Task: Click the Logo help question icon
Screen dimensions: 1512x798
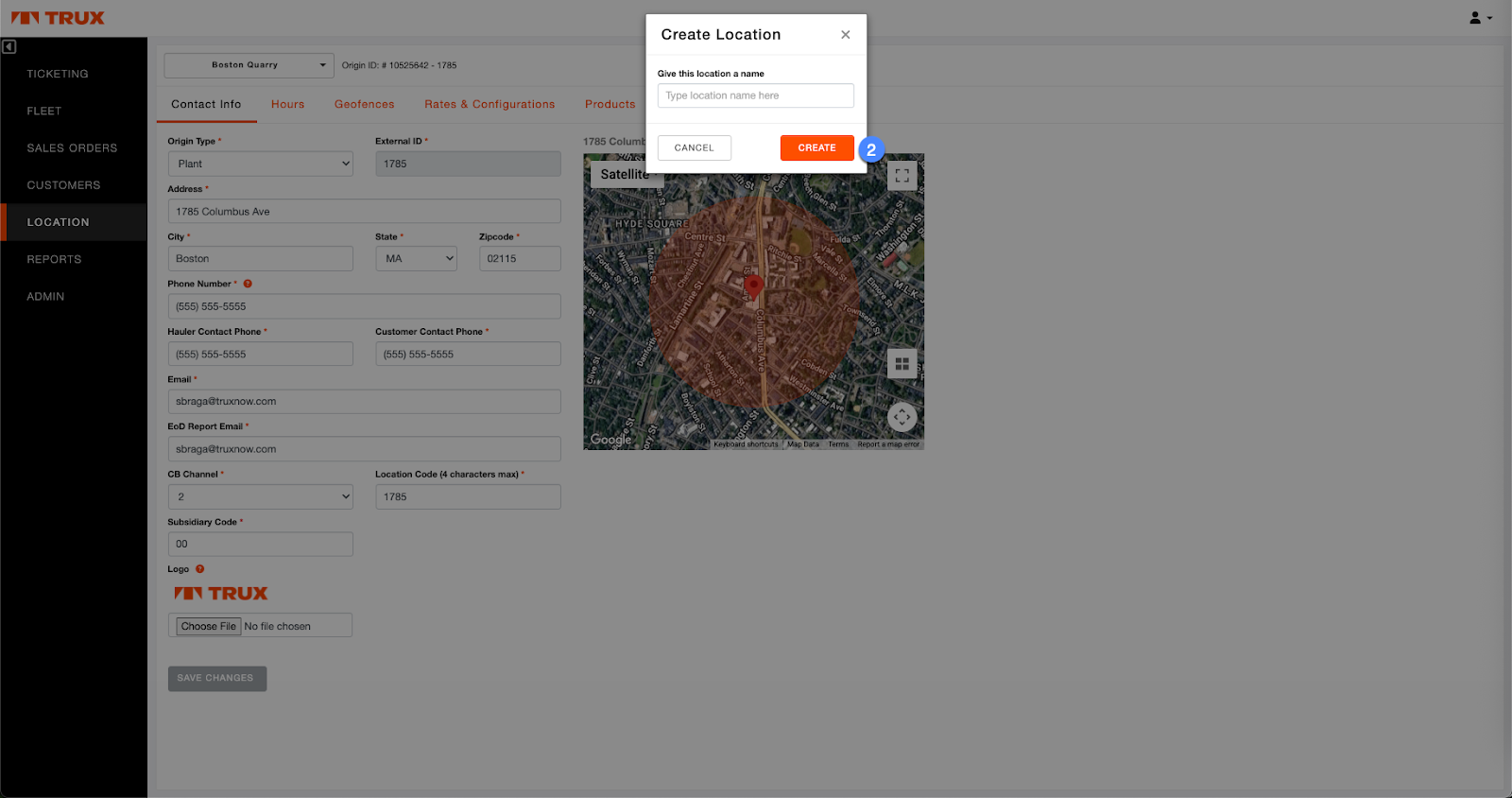Action: pos(199,569)
